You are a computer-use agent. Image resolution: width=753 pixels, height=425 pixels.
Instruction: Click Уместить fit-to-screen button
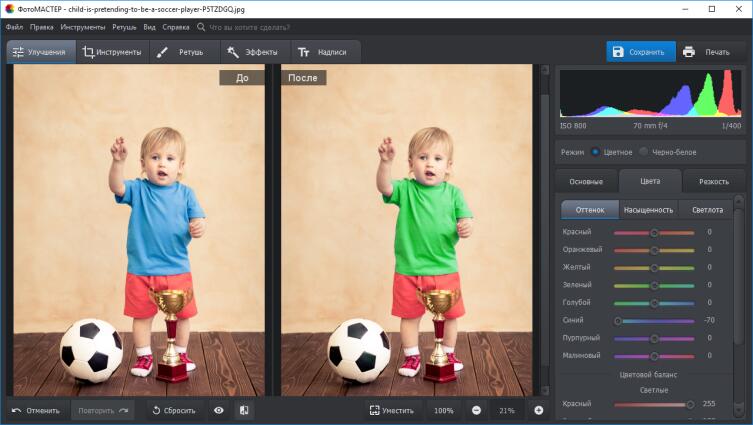pos(391,410)
